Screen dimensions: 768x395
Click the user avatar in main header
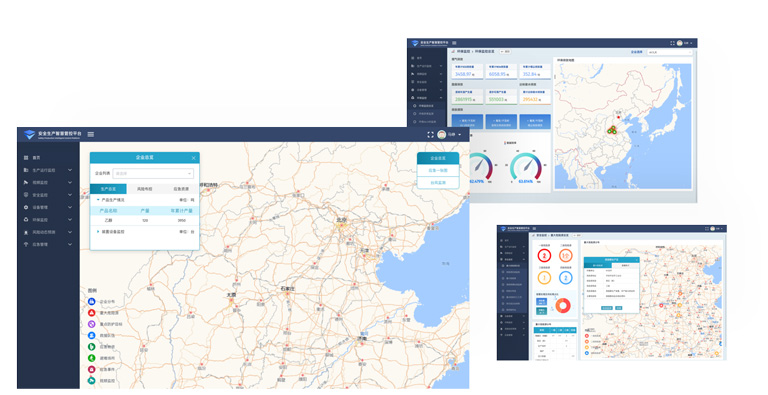442,135
